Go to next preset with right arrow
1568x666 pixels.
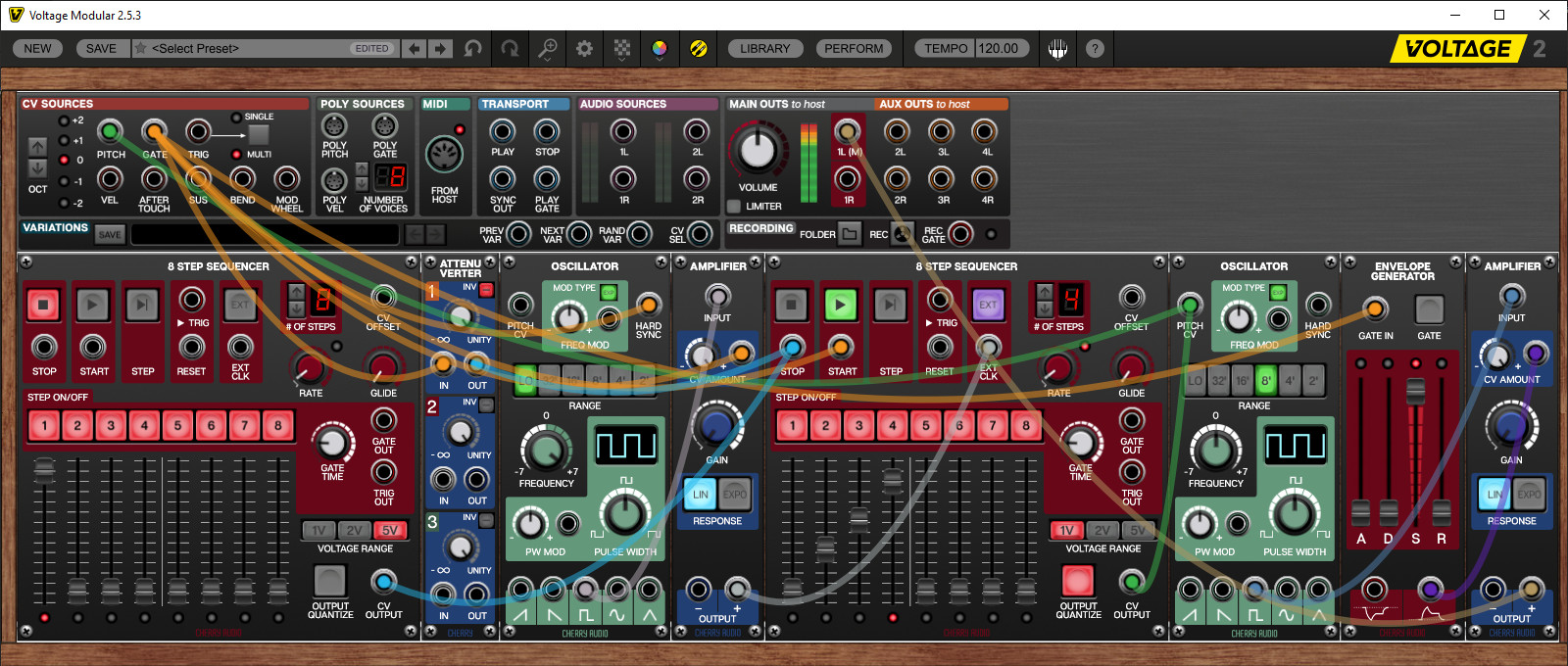click(x=441, y=48)
